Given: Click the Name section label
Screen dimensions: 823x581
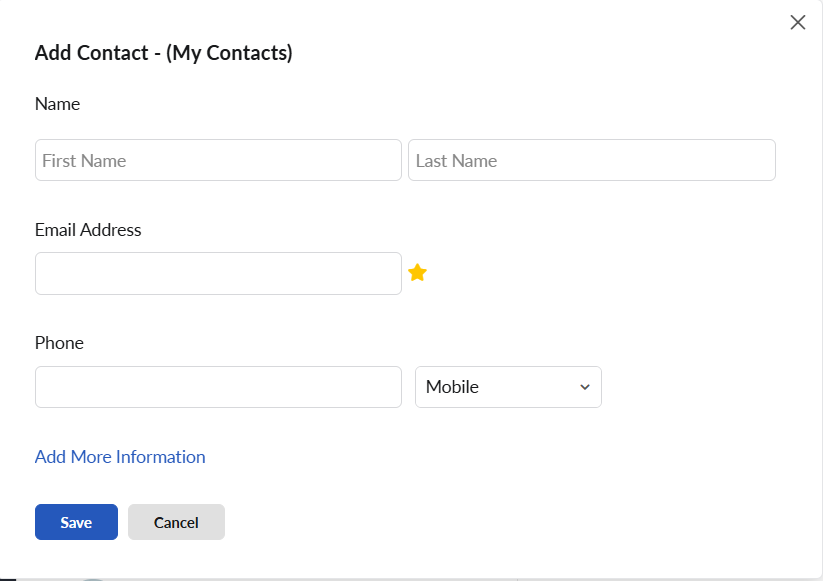Looking at the screenshot, I should [x=57, y=104].
